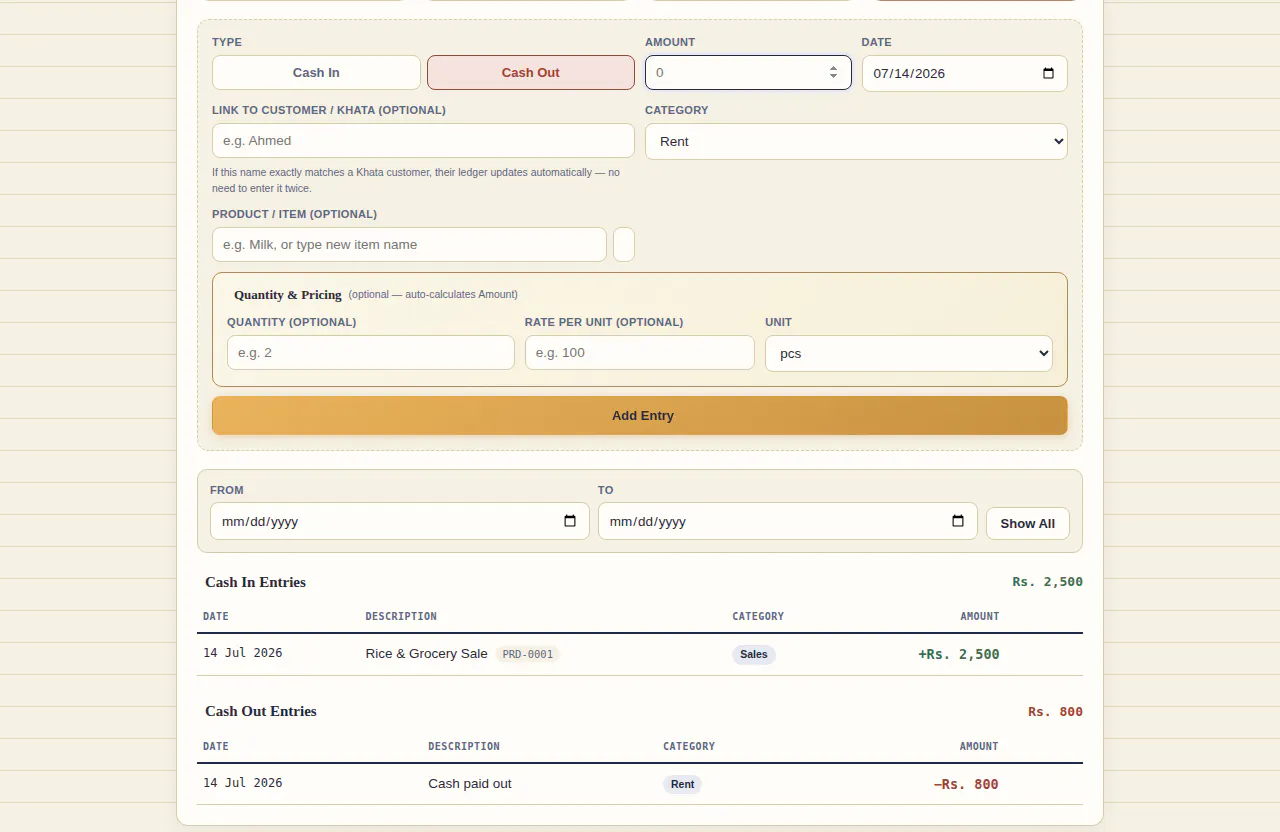The height and width of the screenshot is (832, 1280).
Task: Click the Cash Out Entries heading
Action: [261, 711]
